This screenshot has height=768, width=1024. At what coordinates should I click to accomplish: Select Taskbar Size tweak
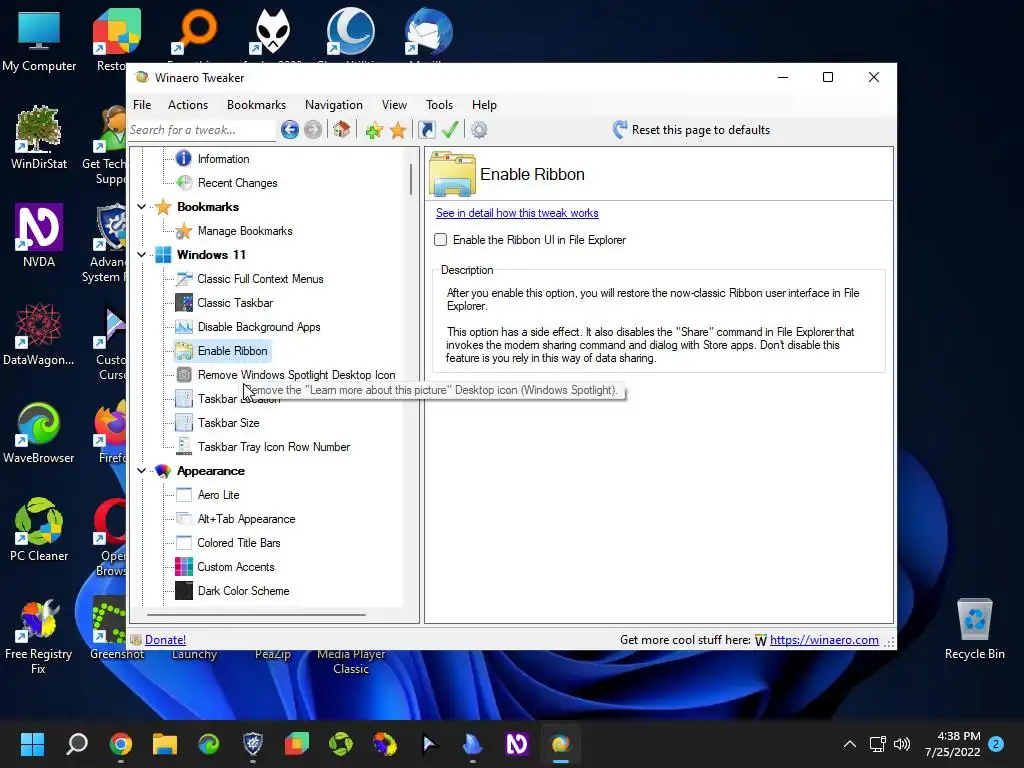(x=229, y=423)
